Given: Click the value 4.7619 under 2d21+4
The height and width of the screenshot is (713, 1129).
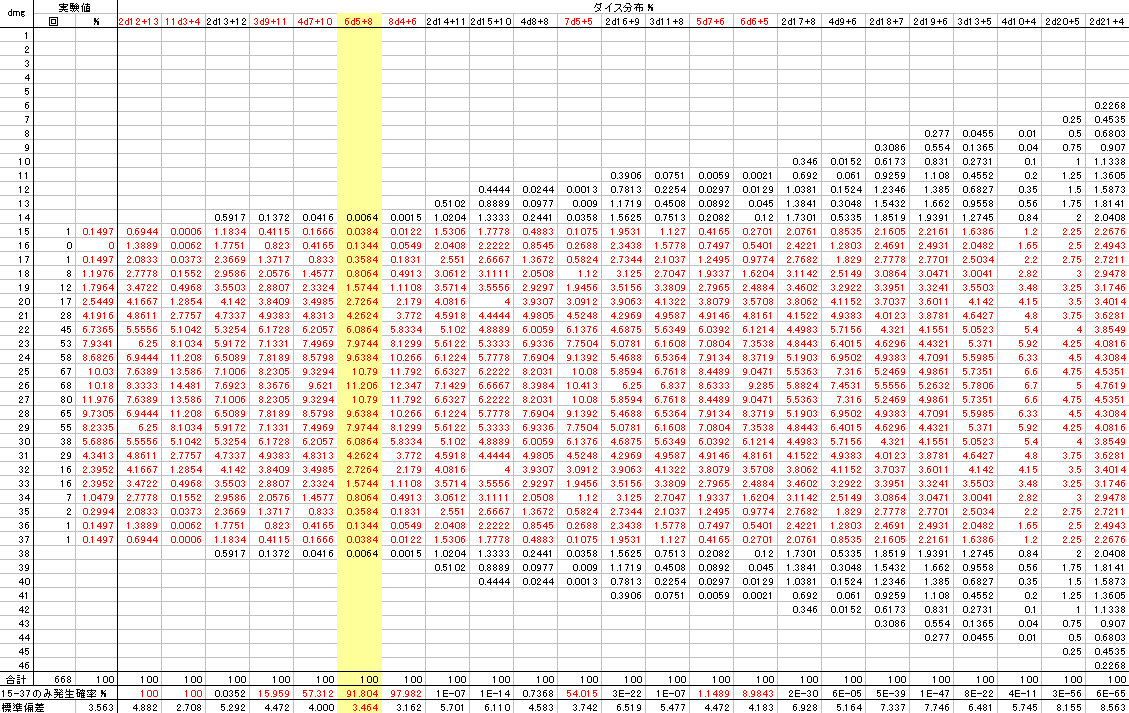Looking at the screenshot, I should (x=1107, y=385).
